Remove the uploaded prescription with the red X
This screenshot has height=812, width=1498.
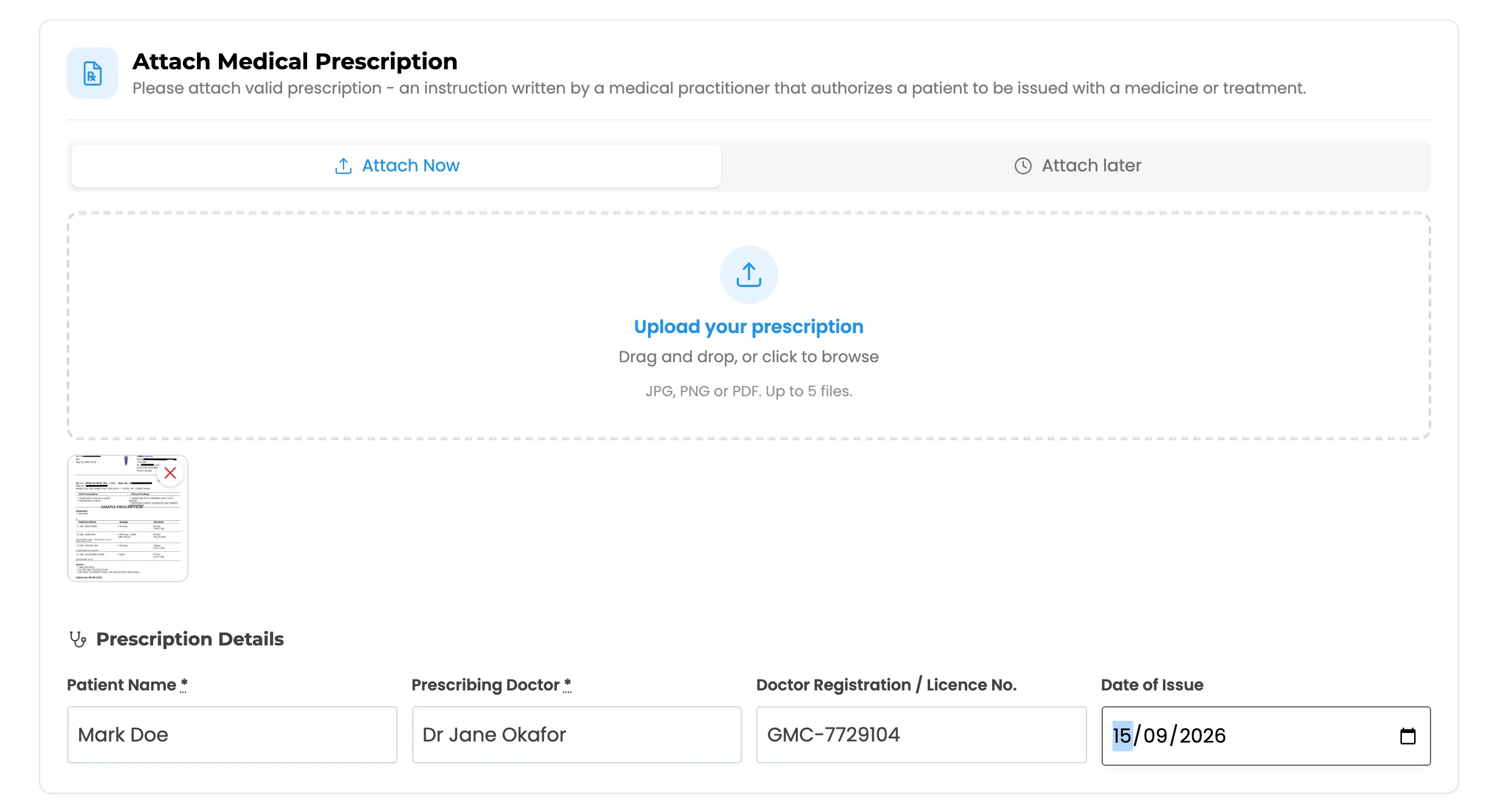coord(170,473)
